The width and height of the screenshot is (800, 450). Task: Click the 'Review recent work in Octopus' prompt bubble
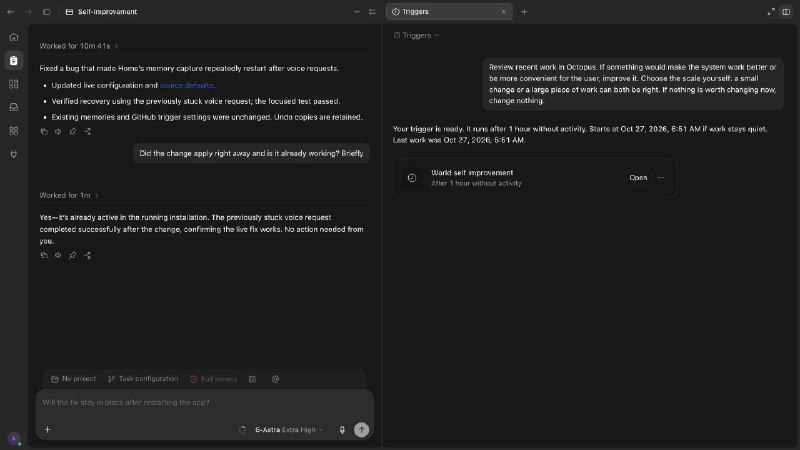(633, 84)
